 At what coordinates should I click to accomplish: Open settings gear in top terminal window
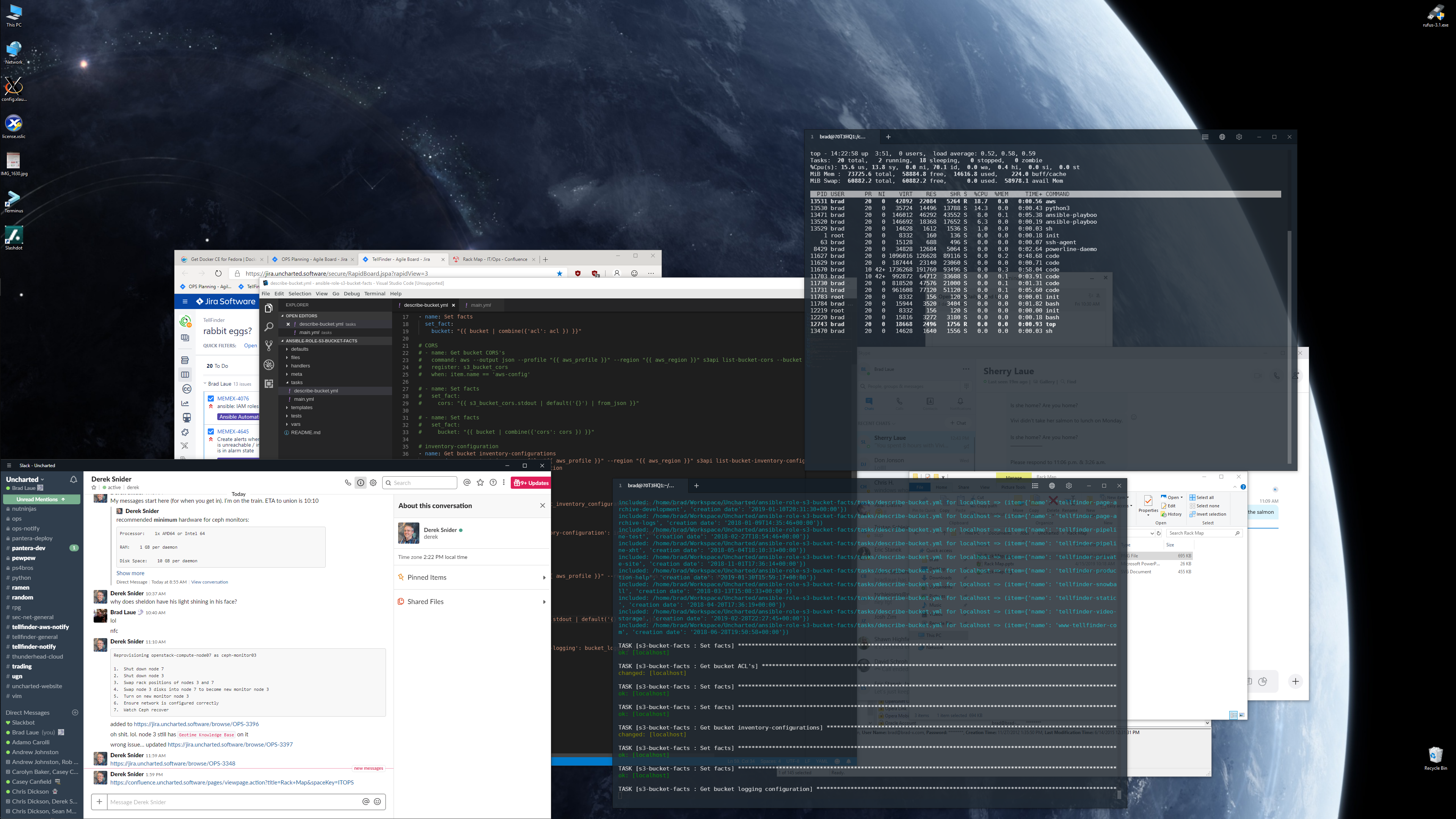[1239, 137]
